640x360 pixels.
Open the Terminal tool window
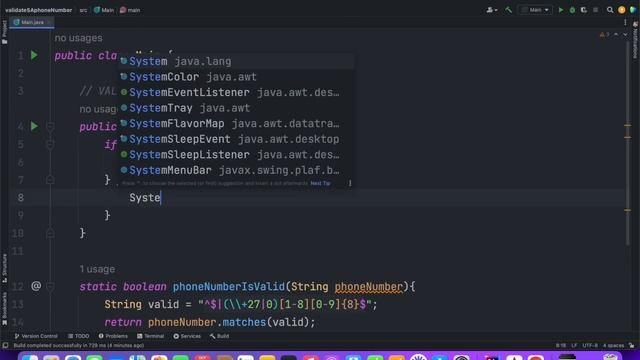[150, 336]
